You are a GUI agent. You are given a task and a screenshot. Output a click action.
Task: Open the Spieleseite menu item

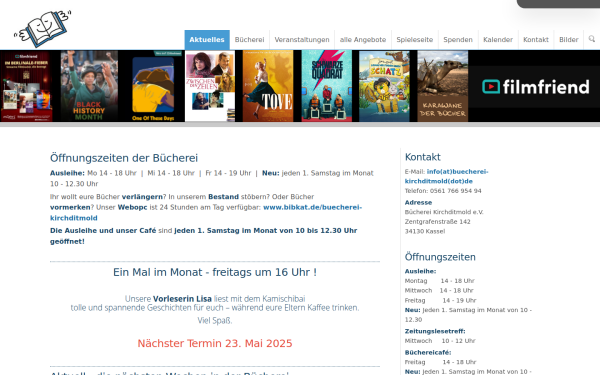[414, 40]
